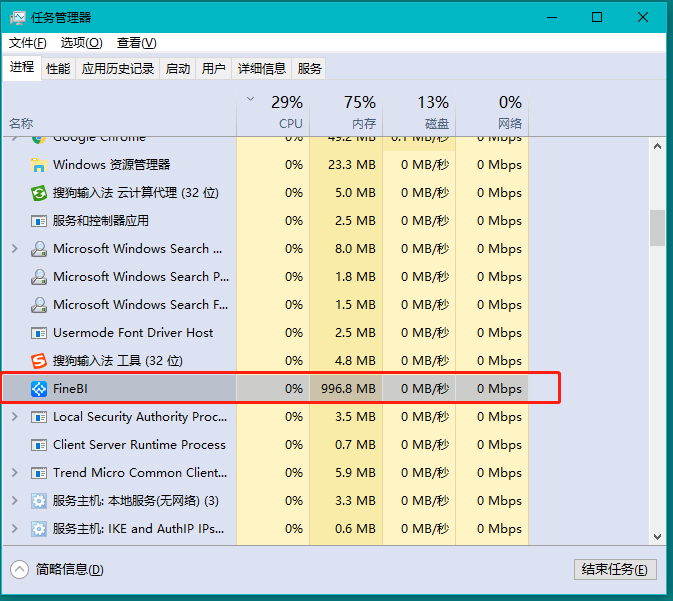Switch to the 应用历史记录 tab
673x601 pixels.
(118, 69)
